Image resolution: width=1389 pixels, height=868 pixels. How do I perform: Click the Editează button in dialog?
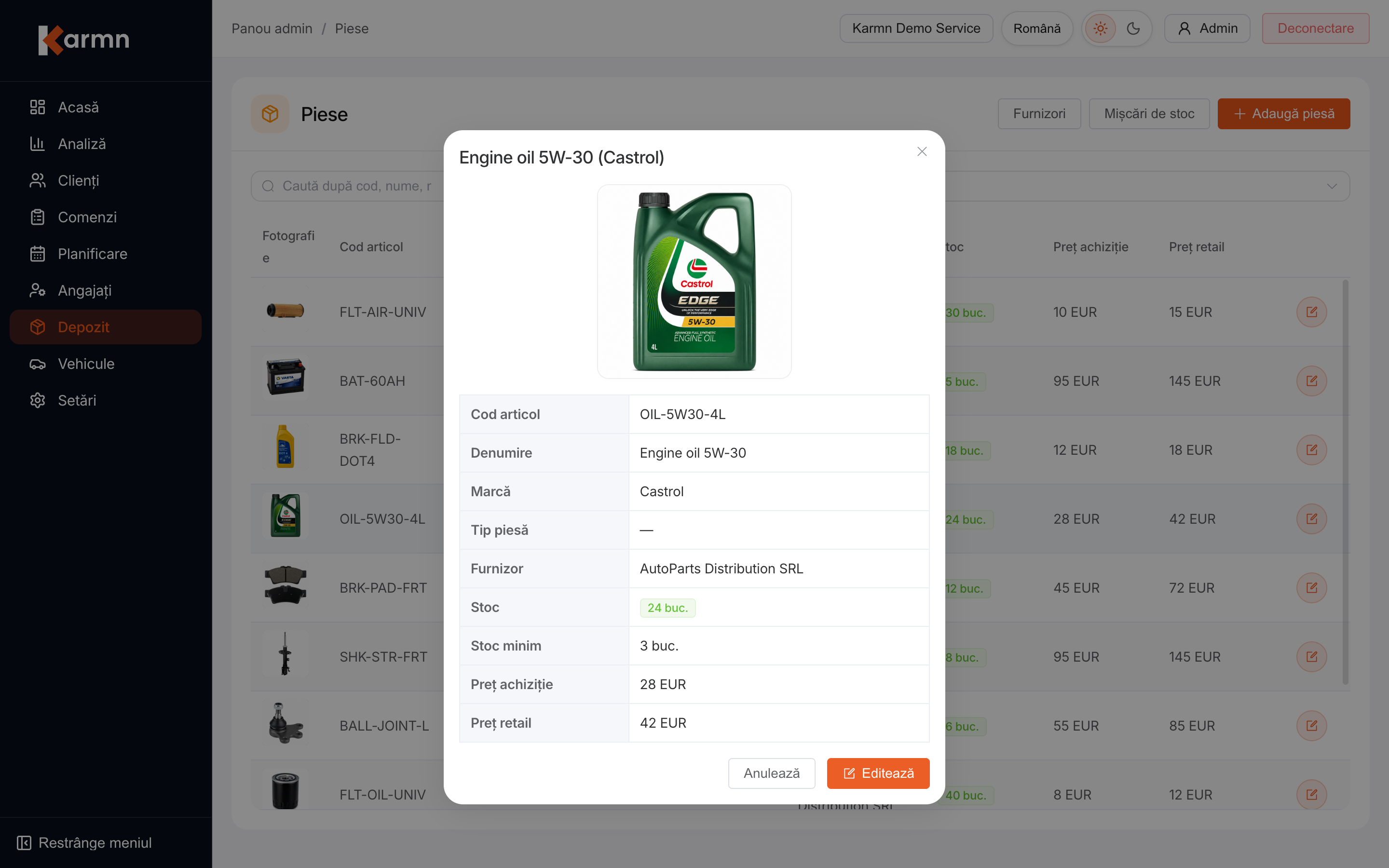coord(878,773)
